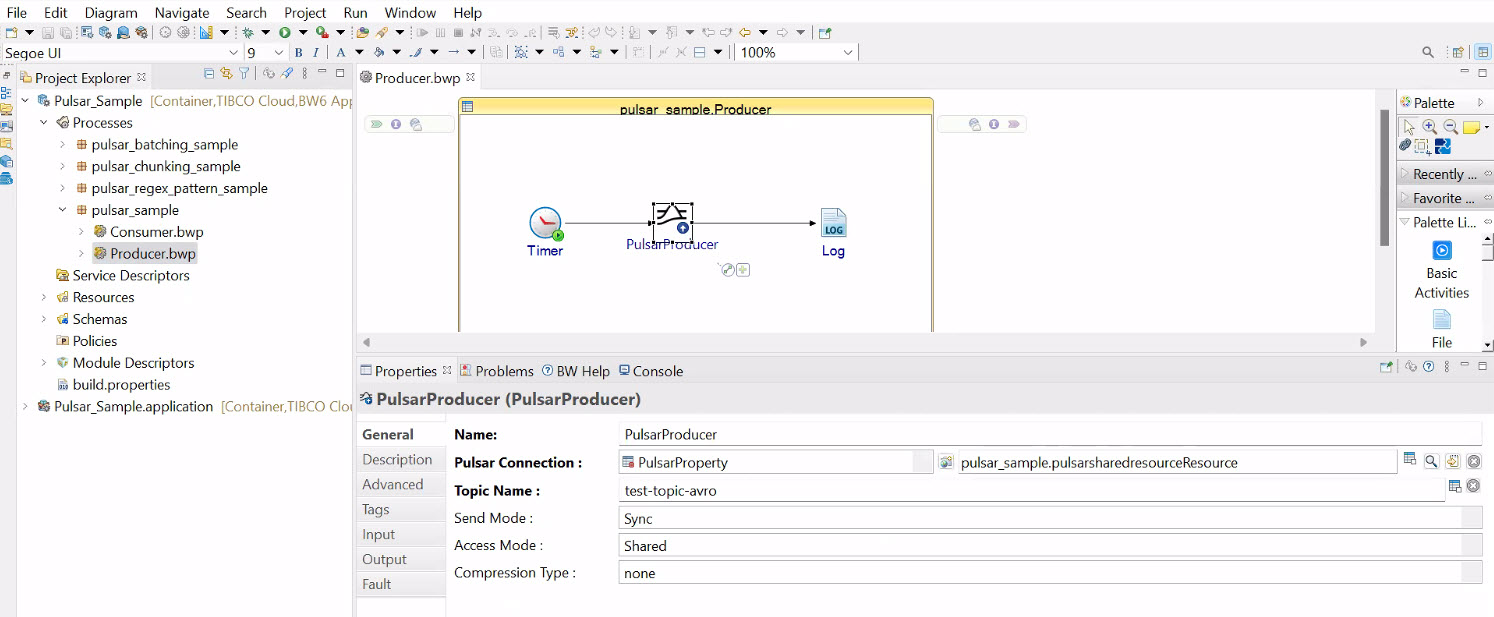This screenshot has width=1494, height=617.
Task: Open the Advanced properties section
Action: [393, 484]
